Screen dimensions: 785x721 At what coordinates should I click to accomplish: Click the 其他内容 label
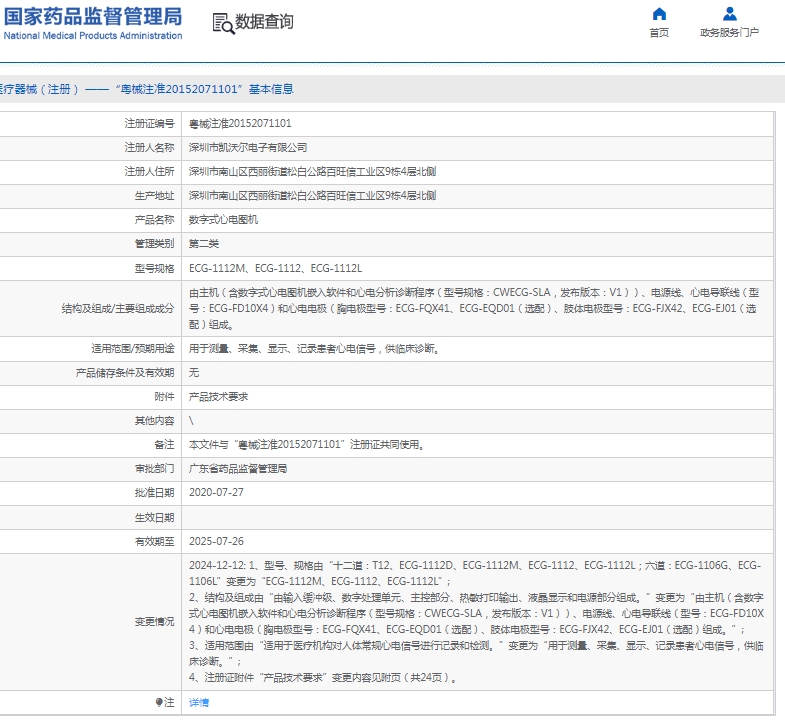point(154,421)
